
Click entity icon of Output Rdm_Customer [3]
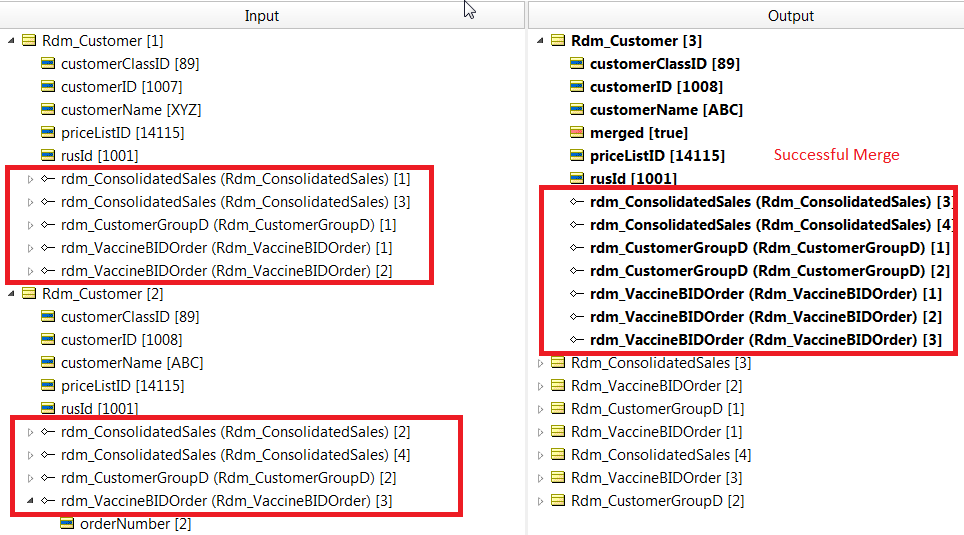[558, 40]
